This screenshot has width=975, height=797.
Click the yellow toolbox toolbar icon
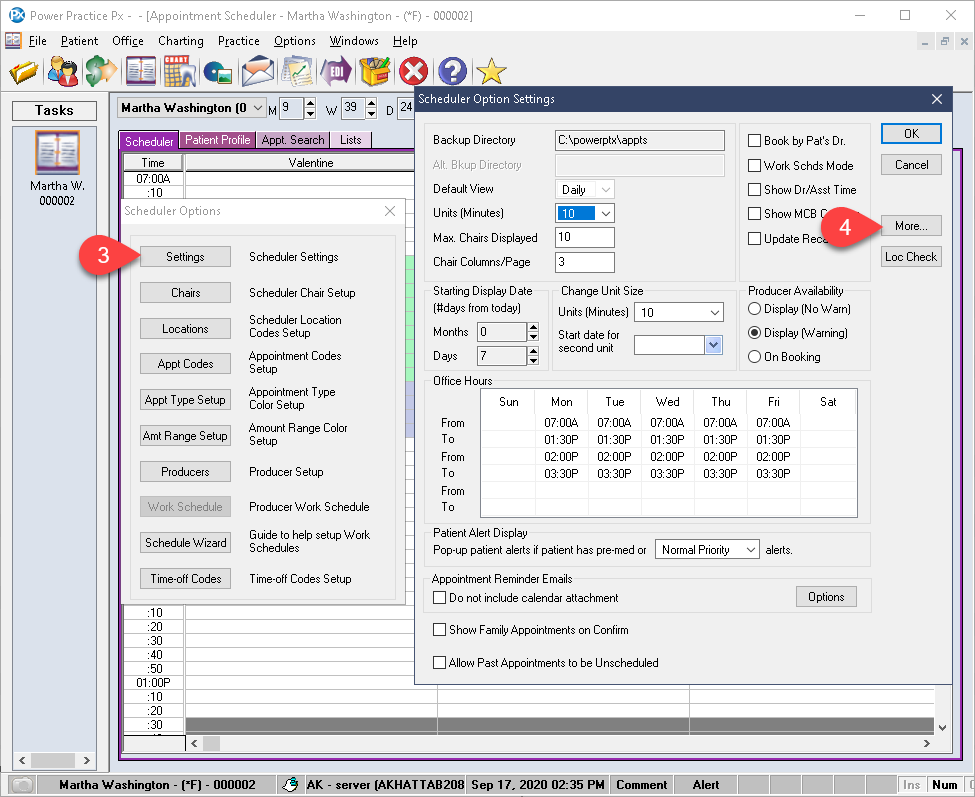pos(375,71)
